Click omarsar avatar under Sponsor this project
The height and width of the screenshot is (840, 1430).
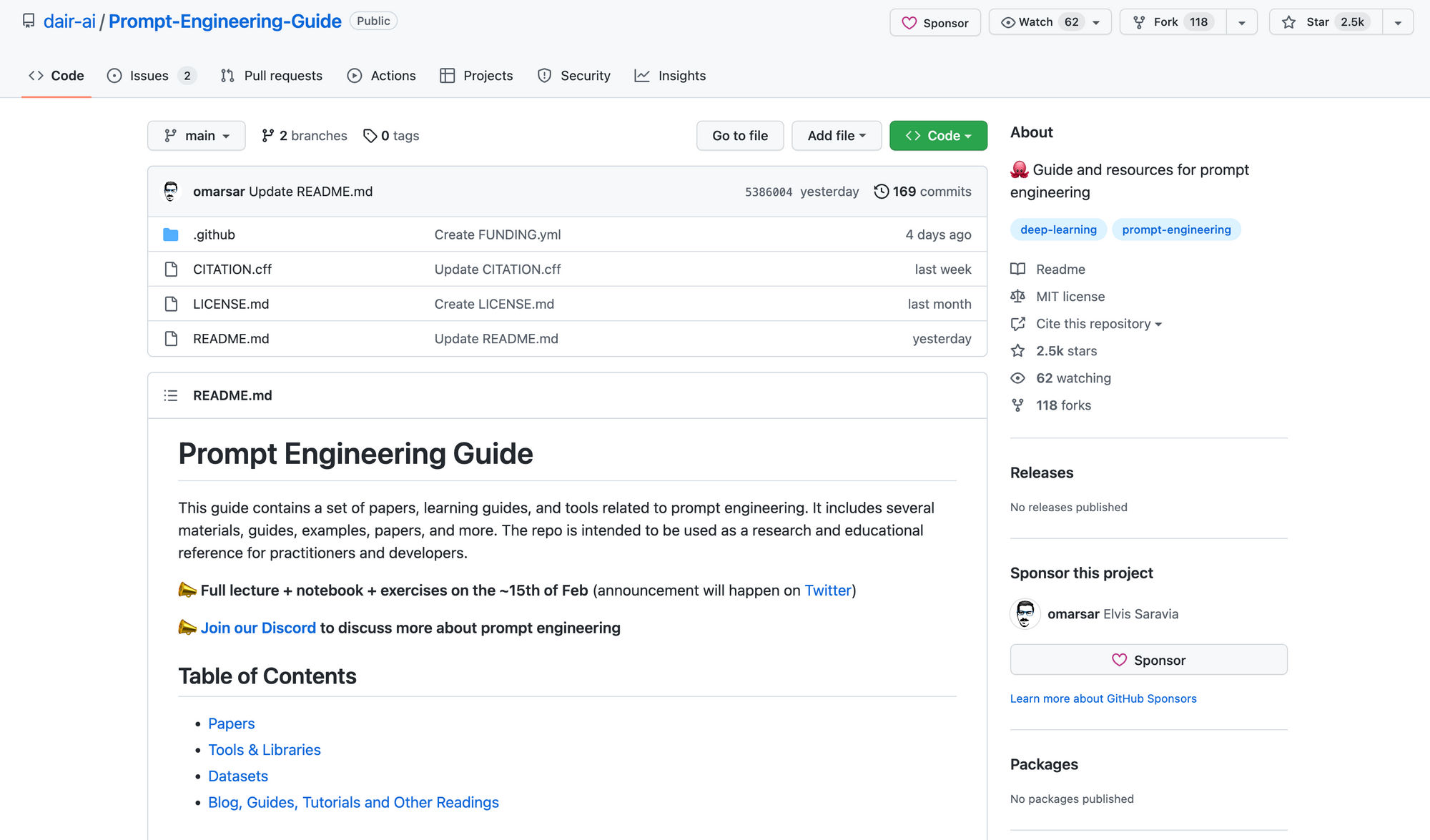tap(1025, 614)
